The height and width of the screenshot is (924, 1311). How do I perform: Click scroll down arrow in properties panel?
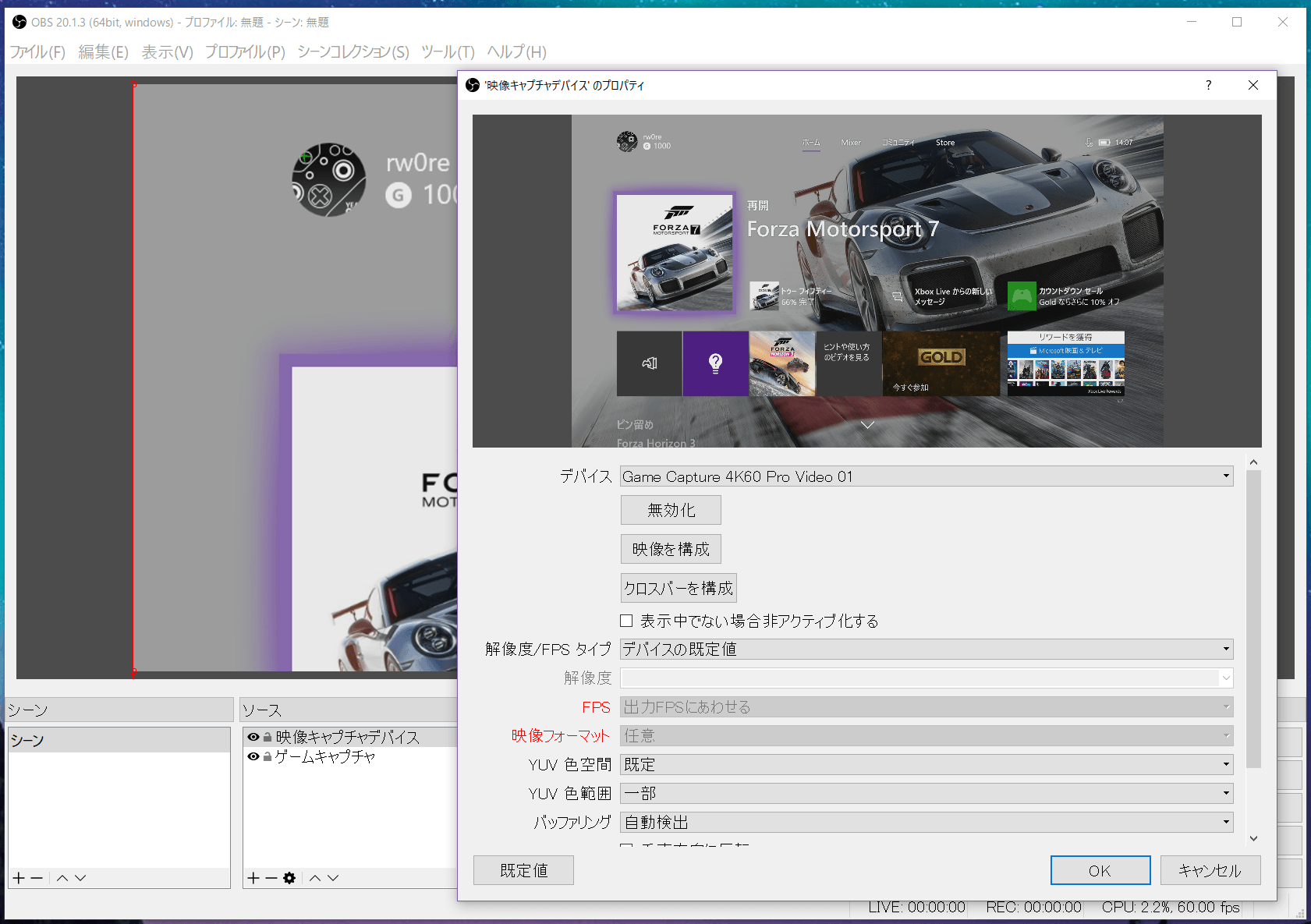pos(1253,838)
